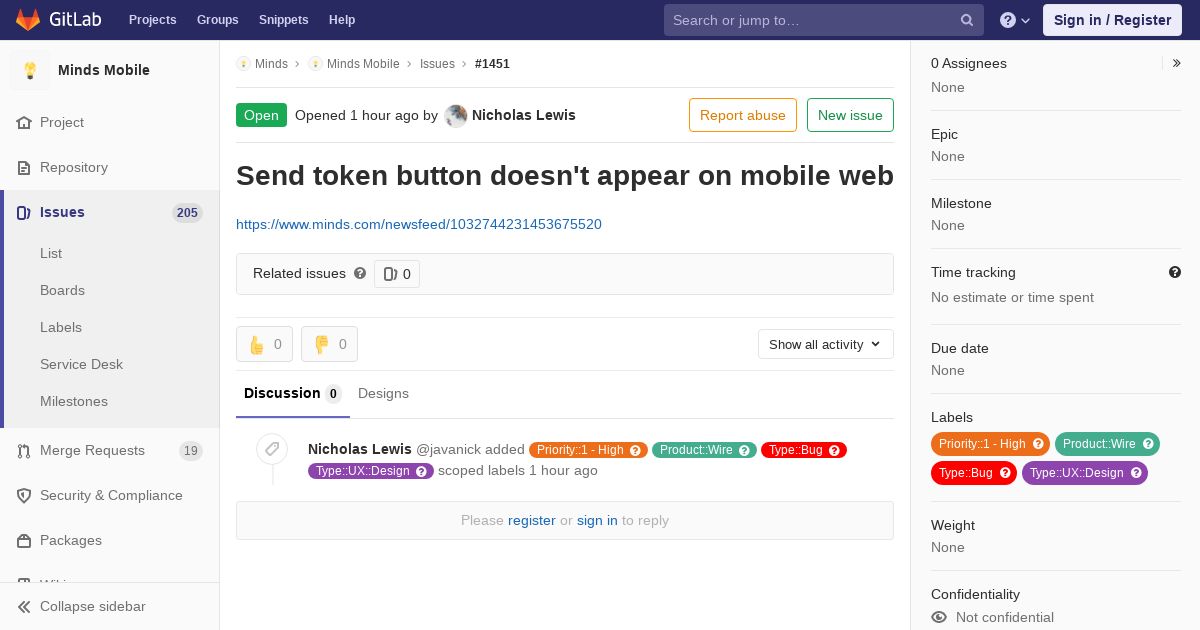The height and width of the screenshot is (630, 1200).
Task: Click orange Priority::1 - High label in right sidebar
Action: (x=990, y=444)
